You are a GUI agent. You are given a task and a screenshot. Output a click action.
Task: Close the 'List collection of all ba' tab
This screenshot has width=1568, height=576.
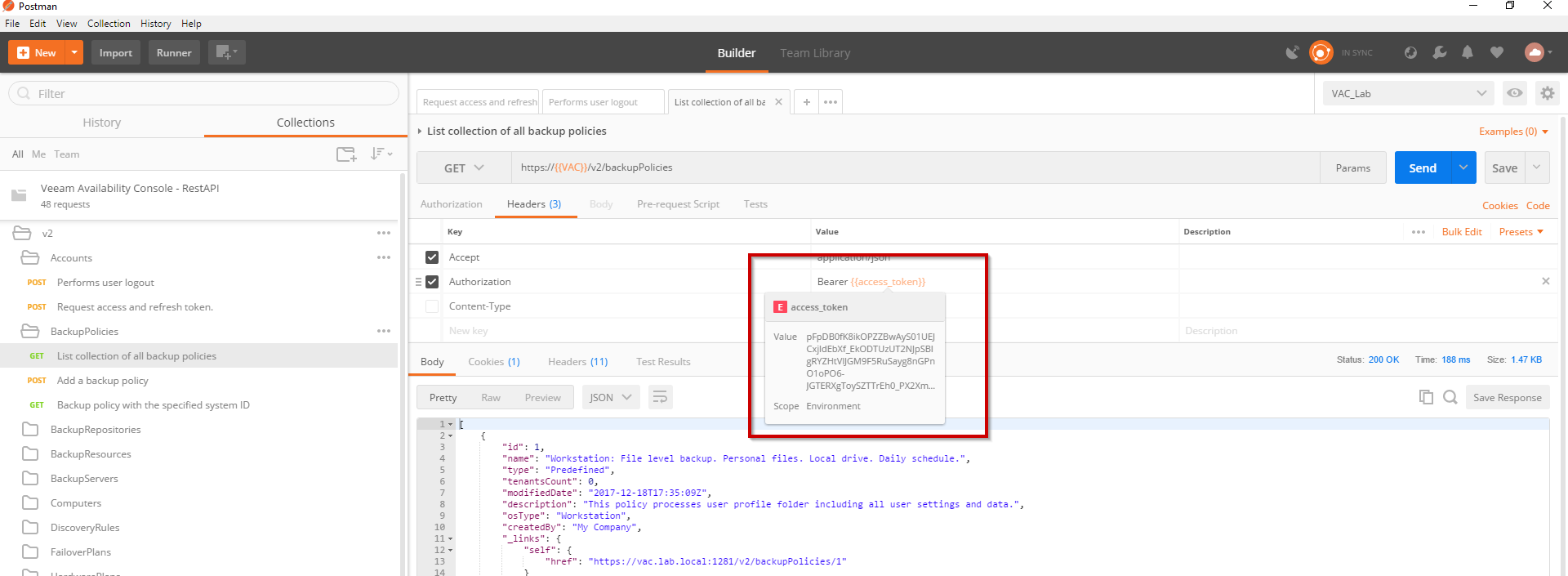pos(778,102)
